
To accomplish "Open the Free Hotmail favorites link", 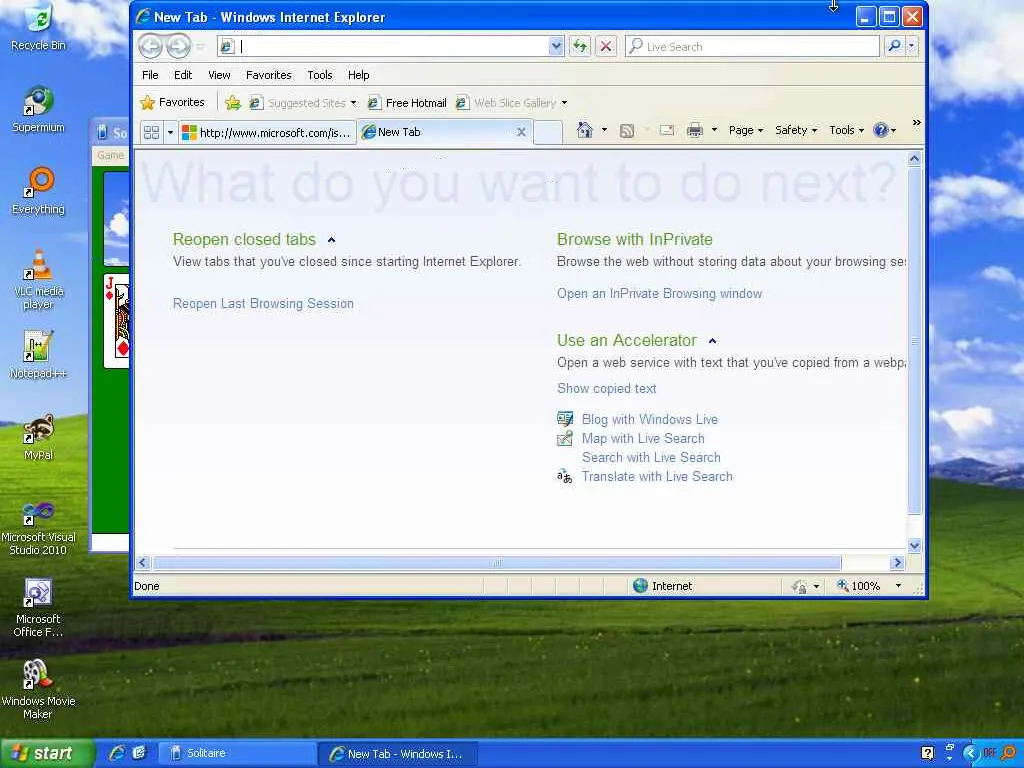I will [407, 103].
